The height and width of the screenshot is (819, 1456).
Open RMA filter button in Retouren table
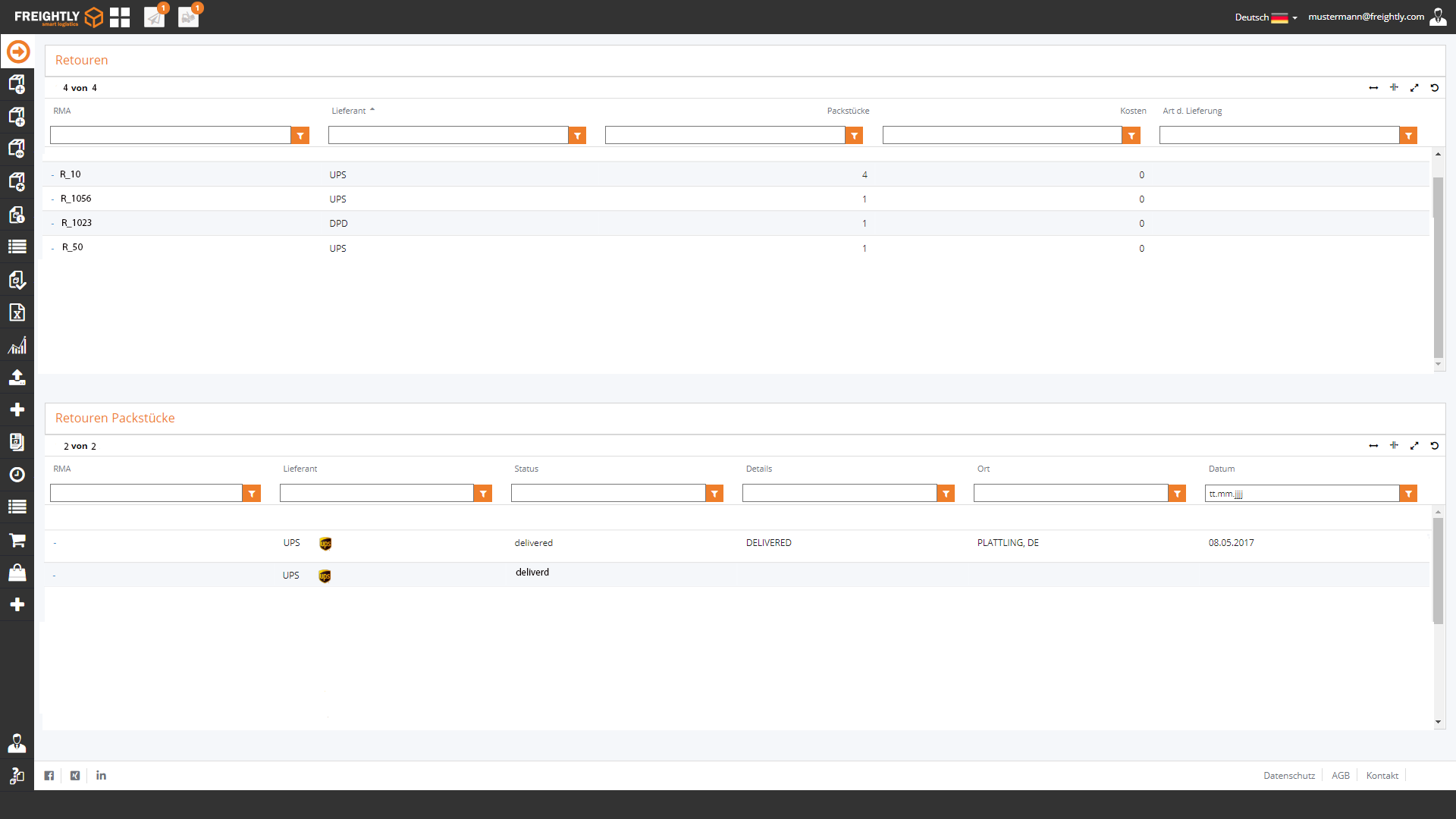pyautogui.click(x=301, y=136)
